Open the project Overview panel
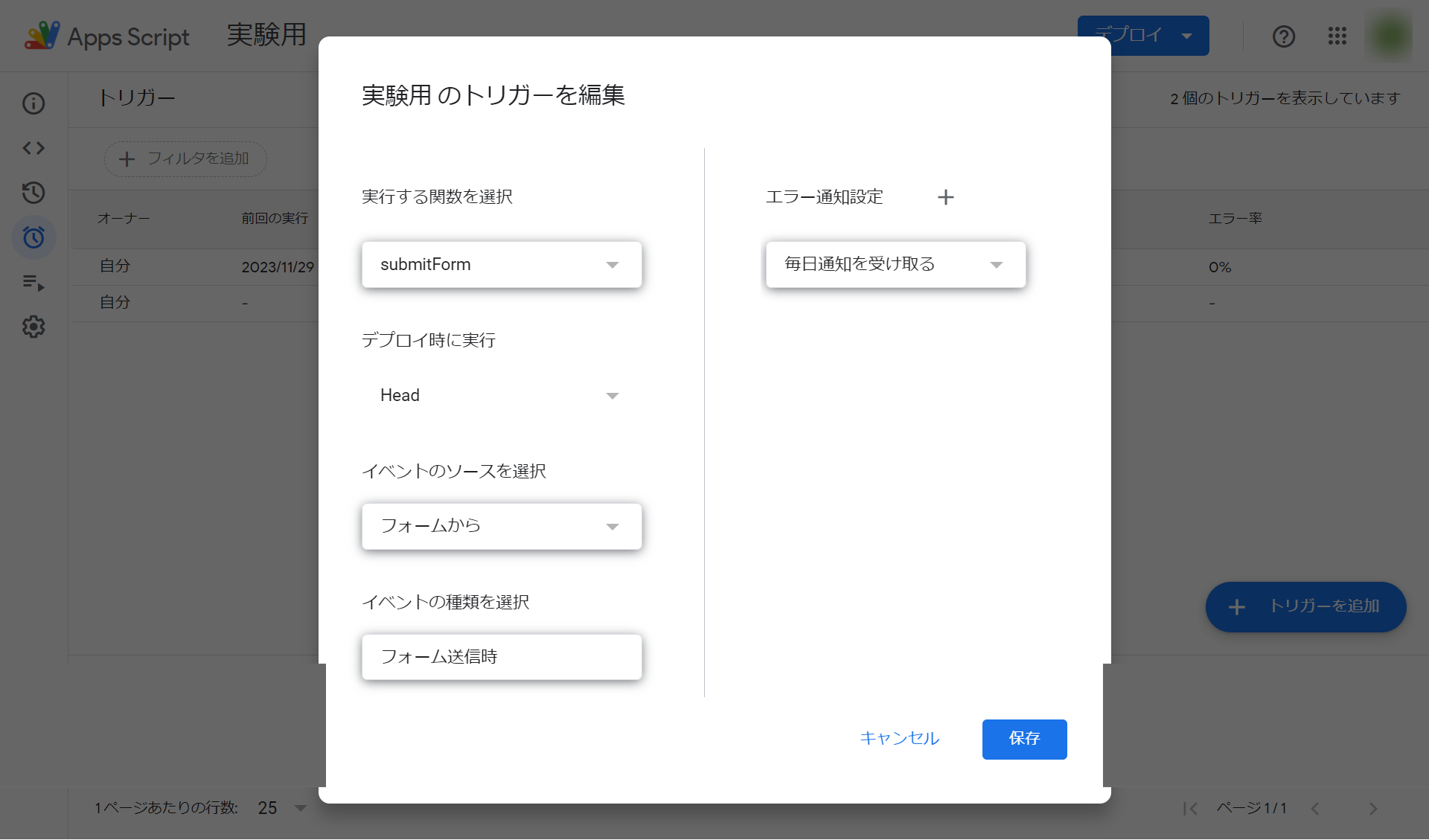 click(x=33, y=103)
